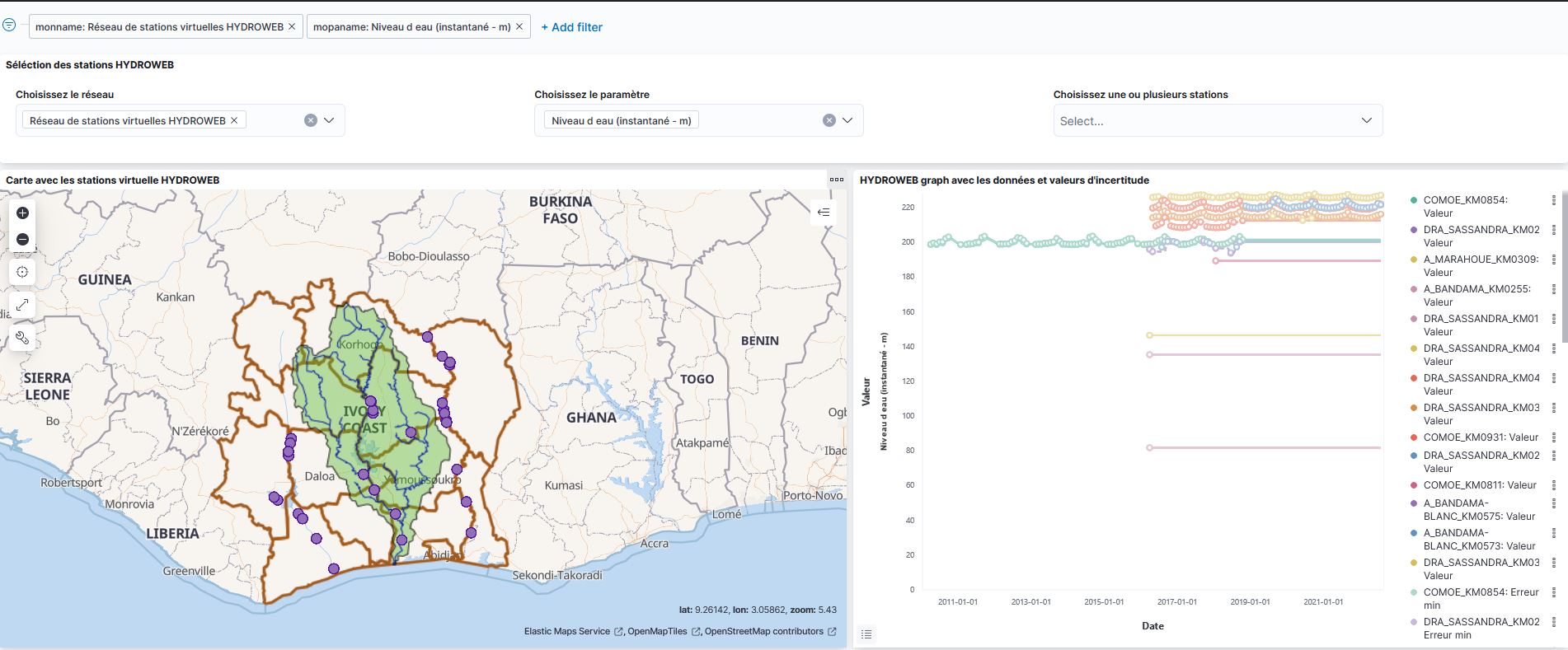Viewport: 1568px width, 650px height.
Task: Expand the 'Choisissez le réseau' dropdown arrow
Action: [x=329, y=120]
